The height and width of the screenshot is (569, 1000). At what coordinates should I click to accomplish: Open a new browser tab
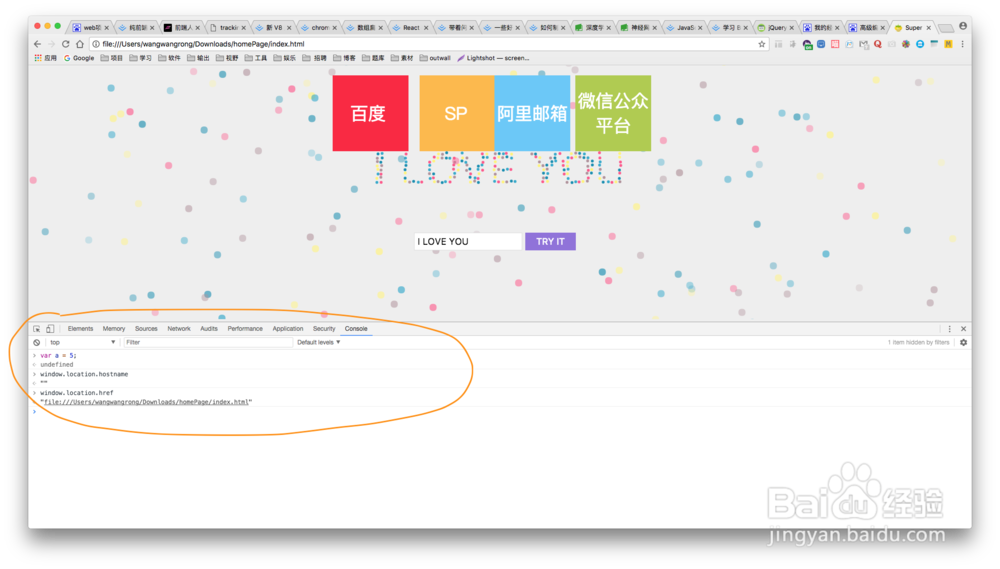coord(946,28)
